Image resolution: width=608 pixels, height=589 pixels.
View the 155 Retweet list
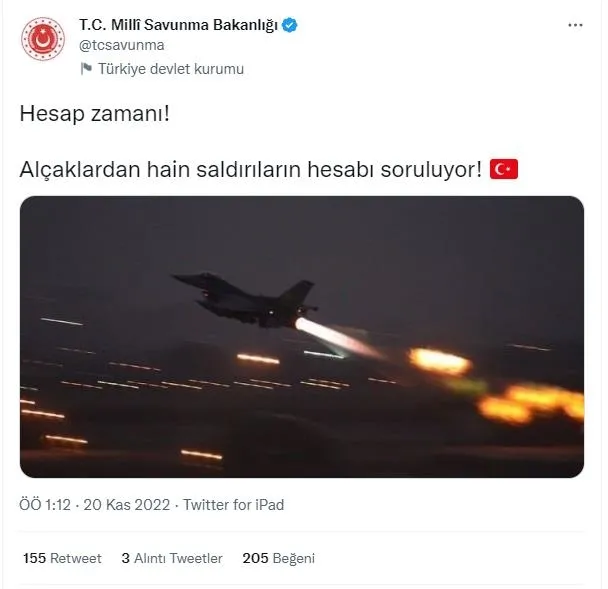[x=62, y=558]
